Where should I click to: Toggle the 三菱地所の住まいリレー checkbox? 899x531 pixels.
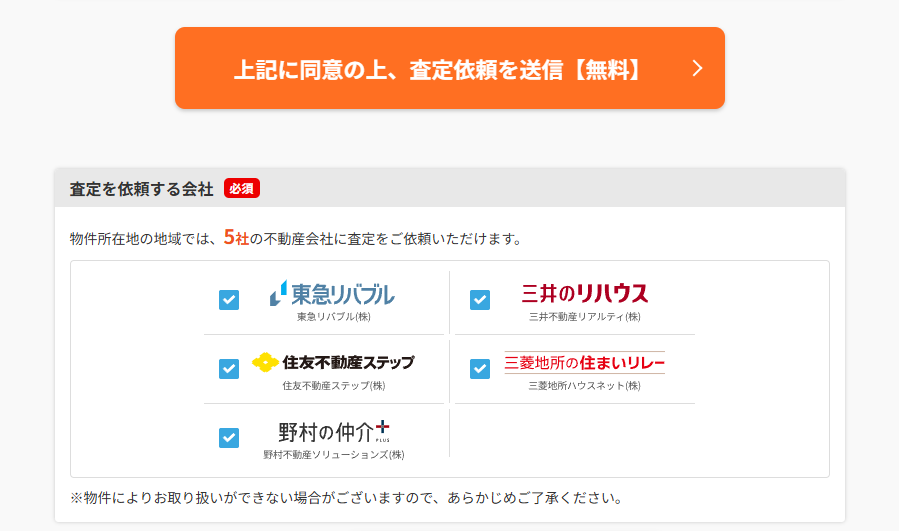click(480, 368)
